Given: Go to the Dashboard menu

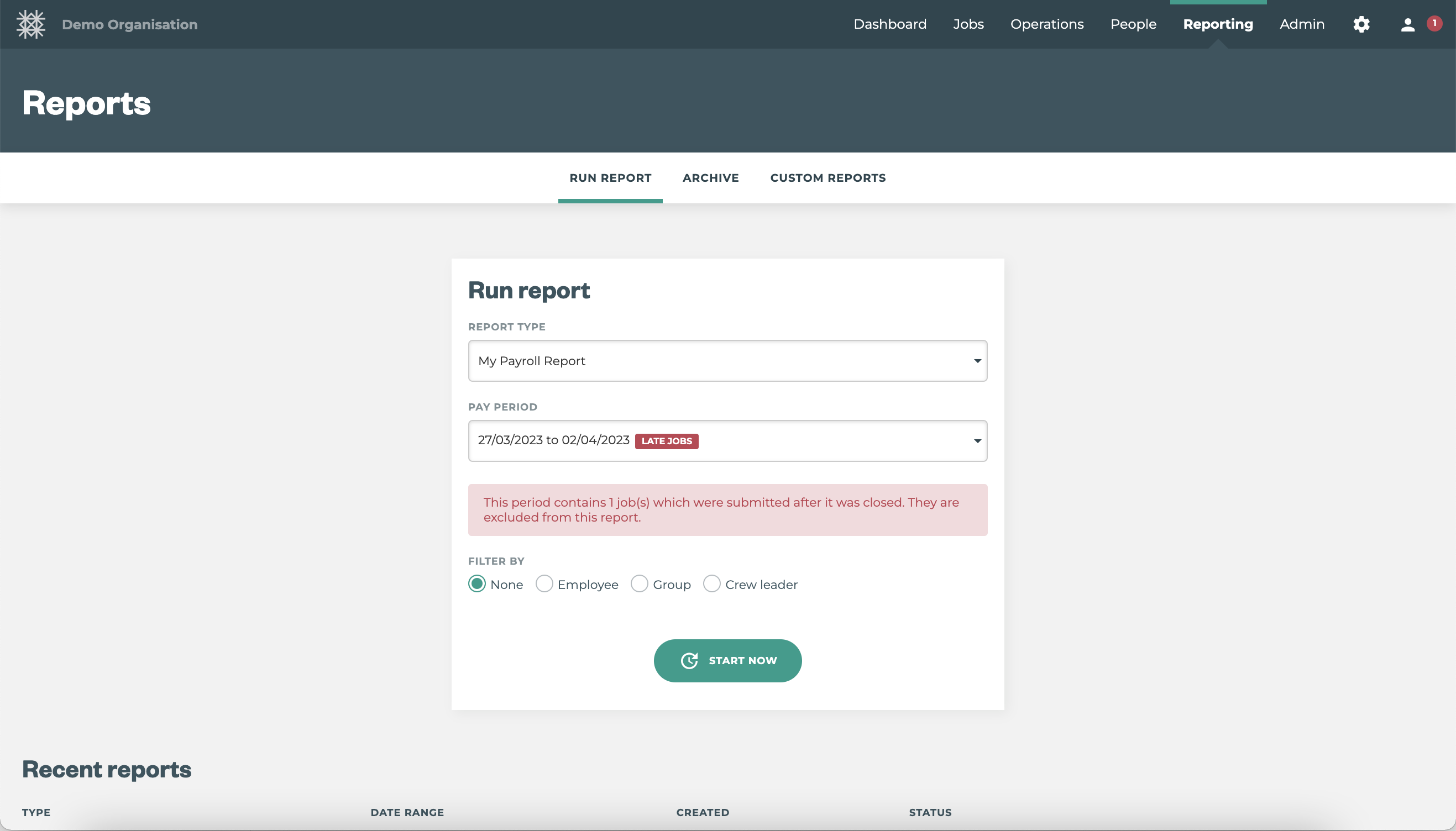Looking at the screenshot, I should point(889,24).
